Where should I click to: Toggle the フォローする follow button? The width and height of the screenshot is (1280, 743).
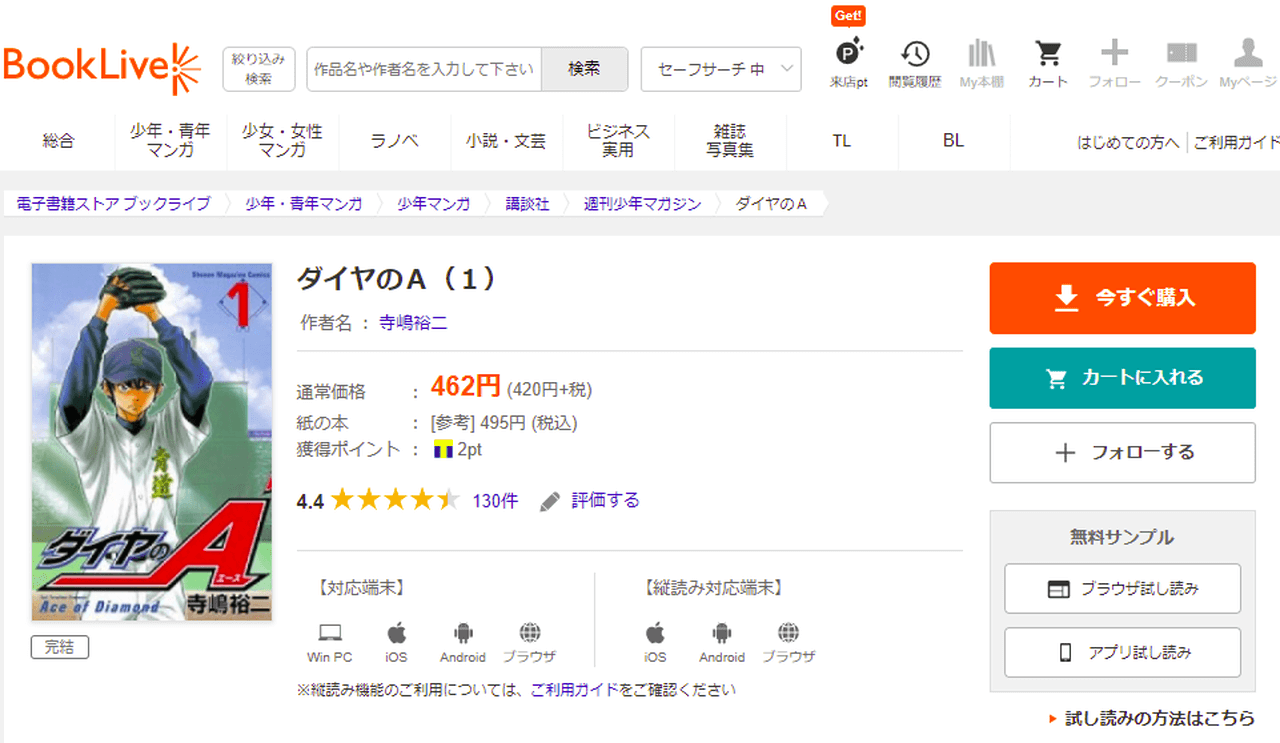pyautogui.click(x=1122, y=453)
